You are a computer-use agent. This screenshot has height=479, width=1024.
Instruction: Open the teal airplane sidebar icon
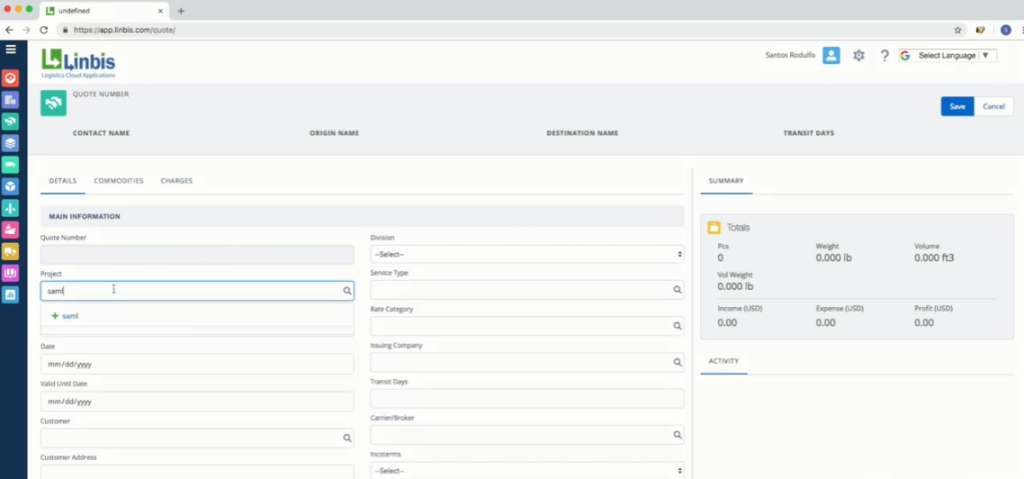[10, 208]
